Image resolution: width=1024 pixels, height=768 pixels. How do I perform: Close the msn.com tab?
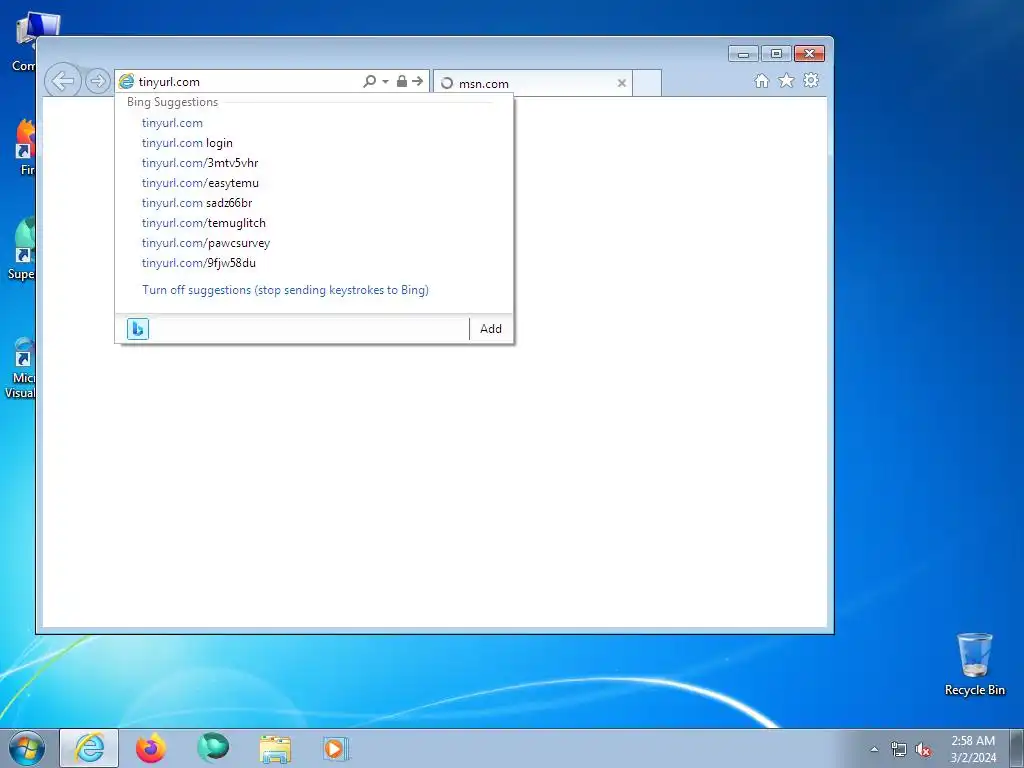point(622,83)
